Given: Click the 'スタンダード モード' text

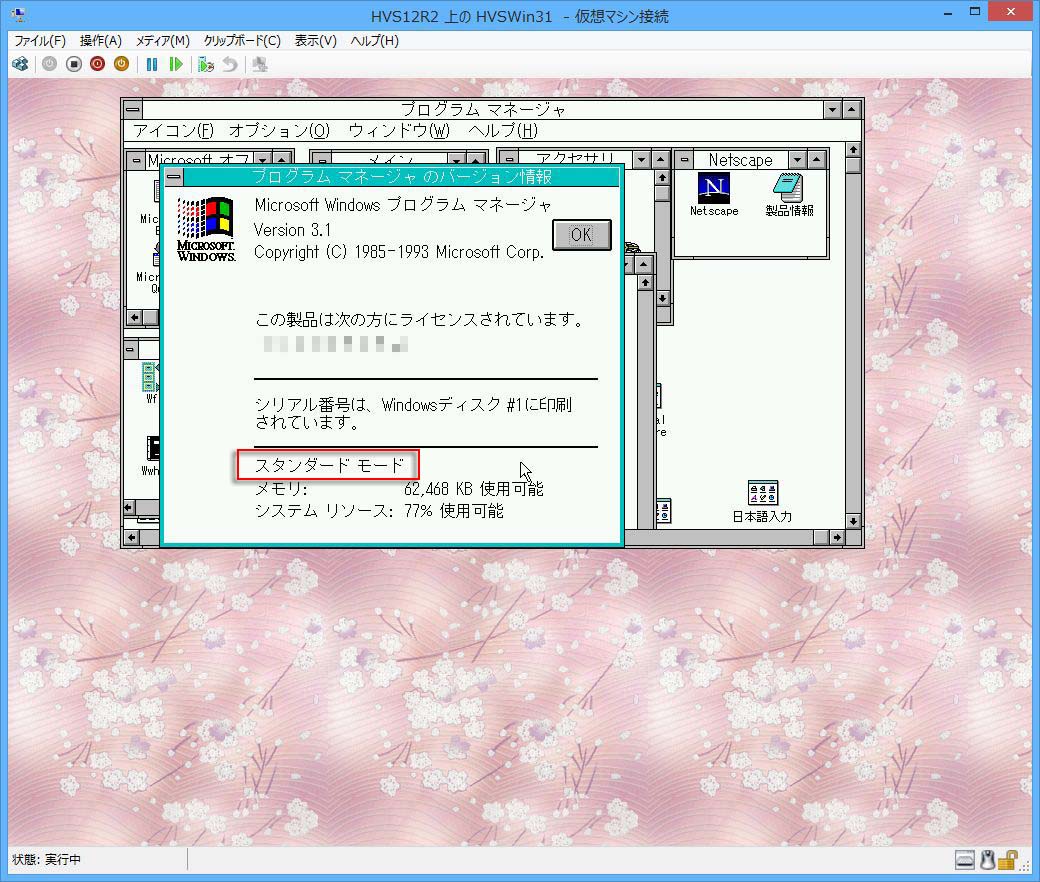Looking at the screenshot, I should [330, 466].
